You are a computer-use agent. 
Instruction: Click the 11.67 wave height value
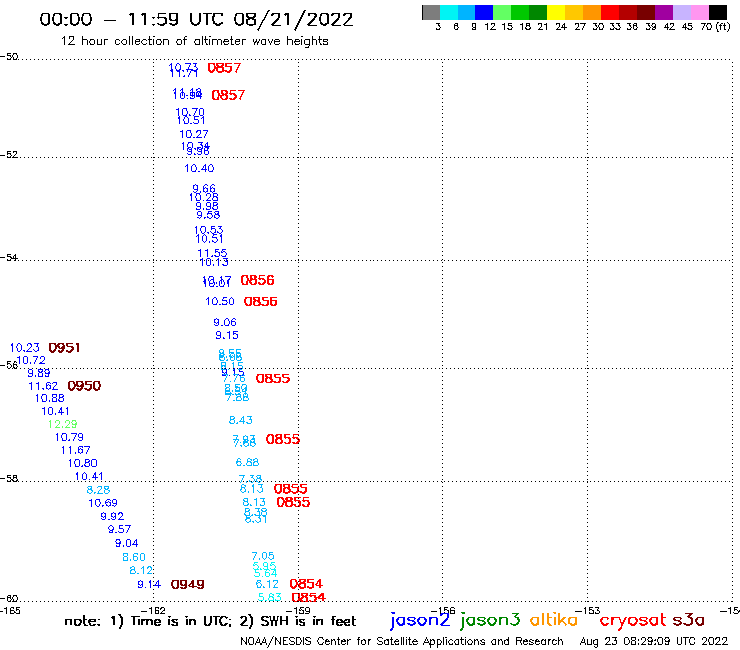click(x=76, y=450)
